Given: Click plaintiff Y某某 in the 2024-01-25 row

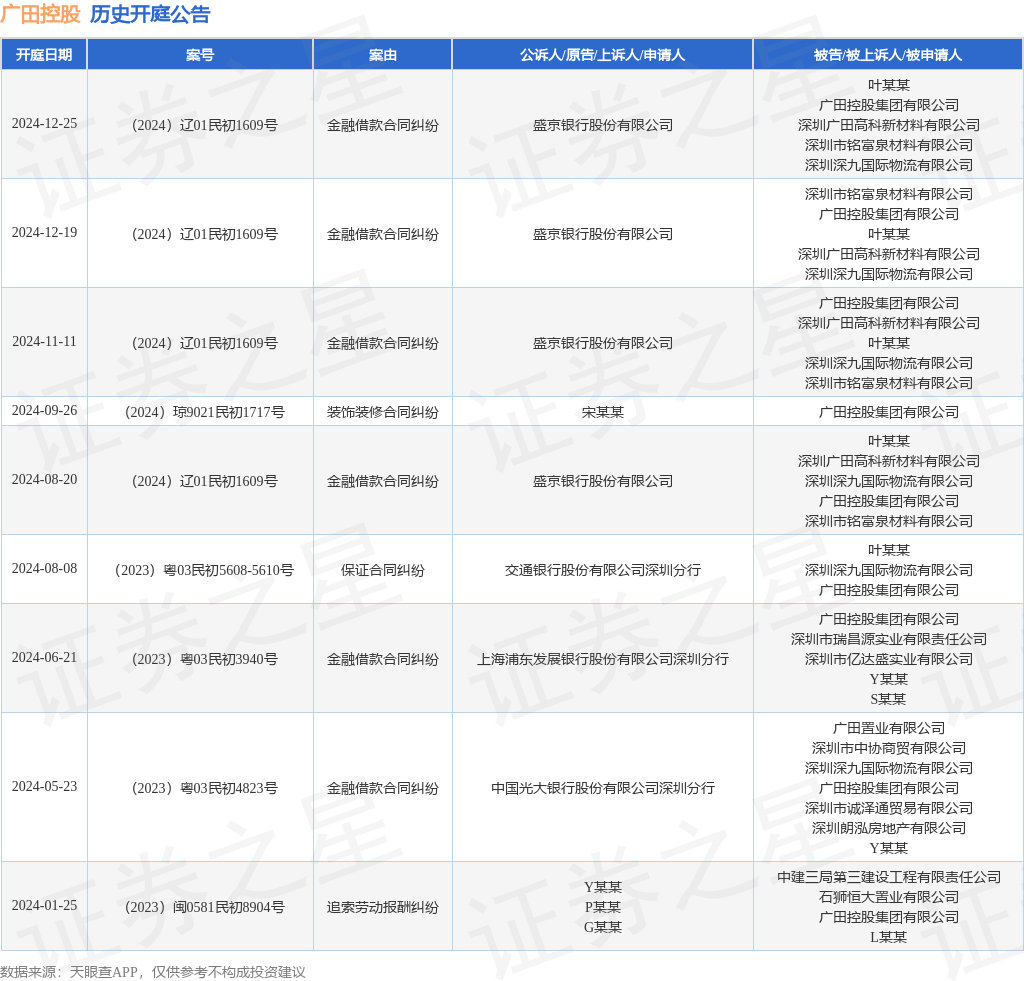Looking at the screenshot, I should coord(603,887).
